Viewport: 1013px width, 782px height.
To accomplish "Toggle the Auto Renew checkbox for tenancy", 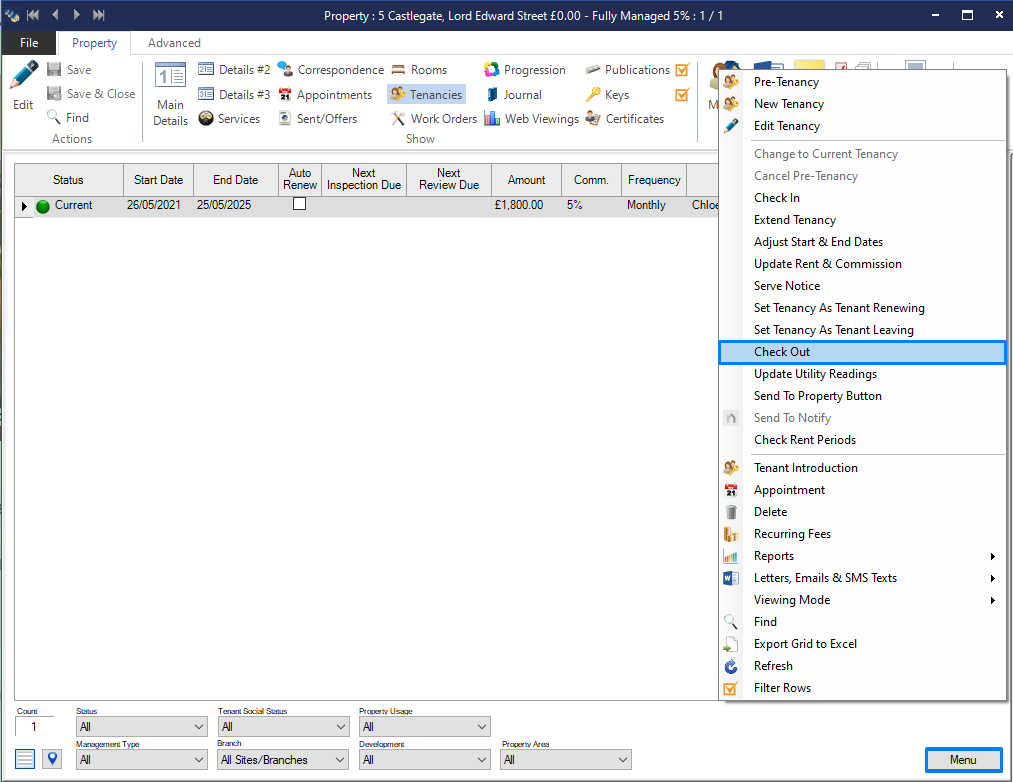I will pyautogui.click(x=299, y=204).
